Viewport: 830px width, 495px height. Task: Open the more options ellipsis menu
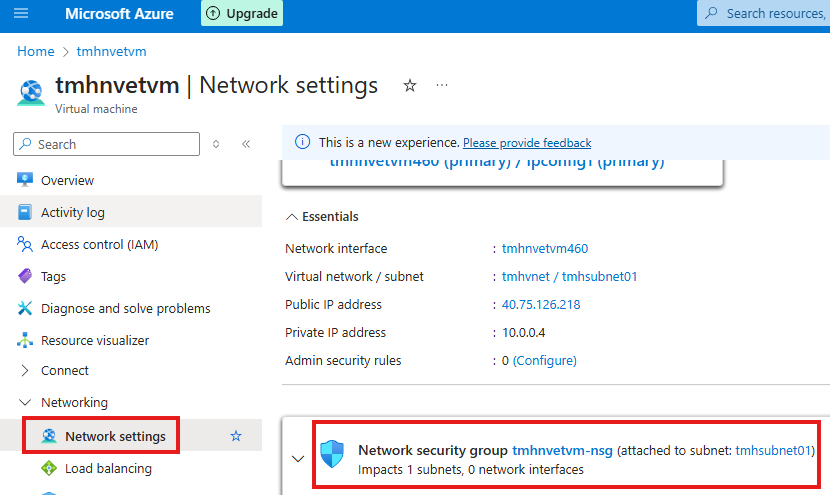point(442,85)
